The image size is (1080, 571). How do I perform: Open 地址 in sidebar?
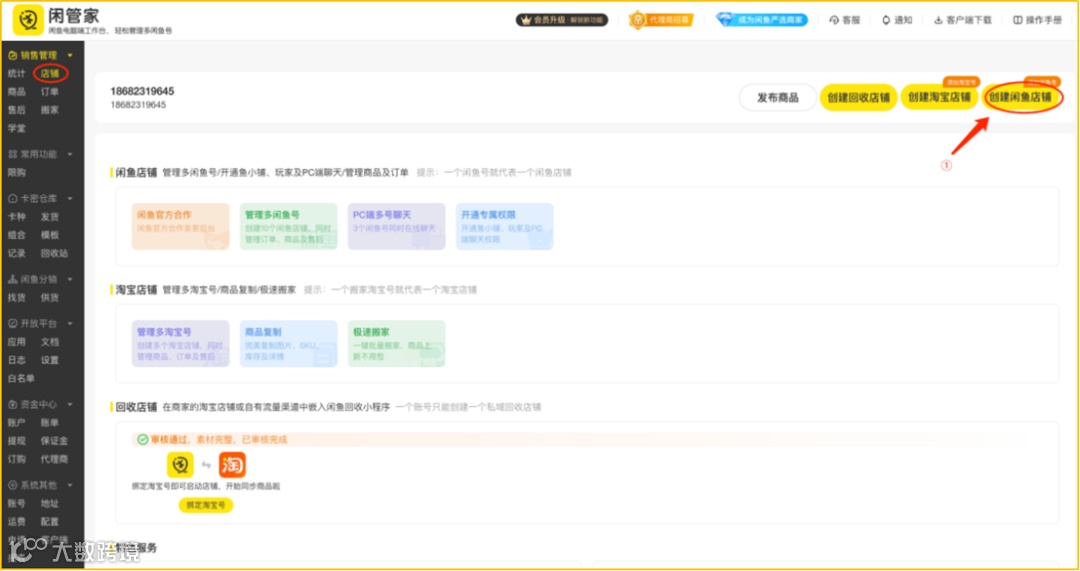pyautogui.click(x=50, y=503)
